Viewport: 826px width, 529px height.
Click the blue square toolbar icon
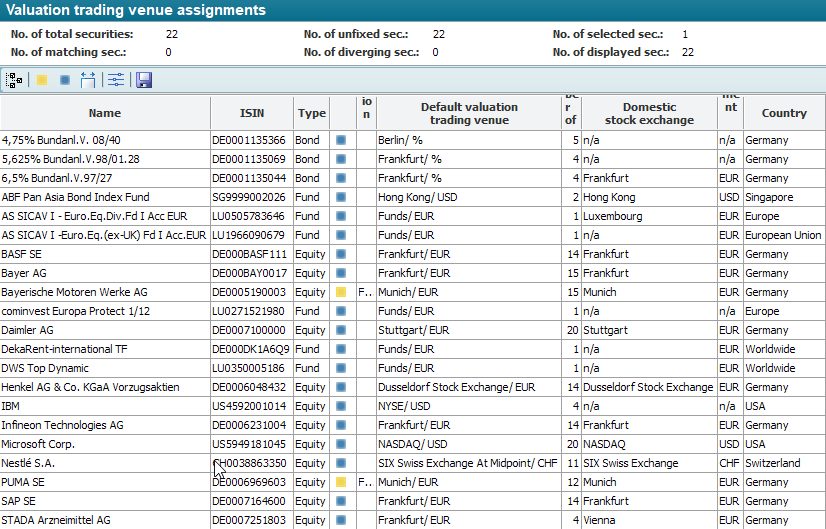tap(65, 80)
